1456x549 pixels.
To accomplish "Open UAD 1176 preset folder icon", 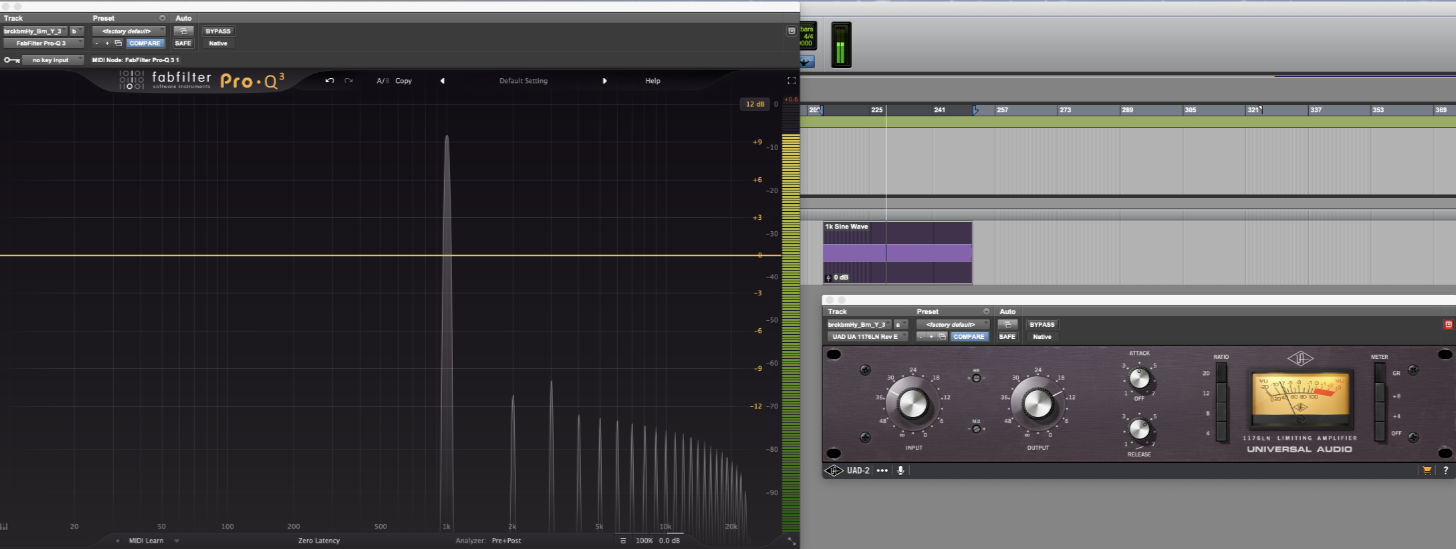I will (x=942, y=337).
